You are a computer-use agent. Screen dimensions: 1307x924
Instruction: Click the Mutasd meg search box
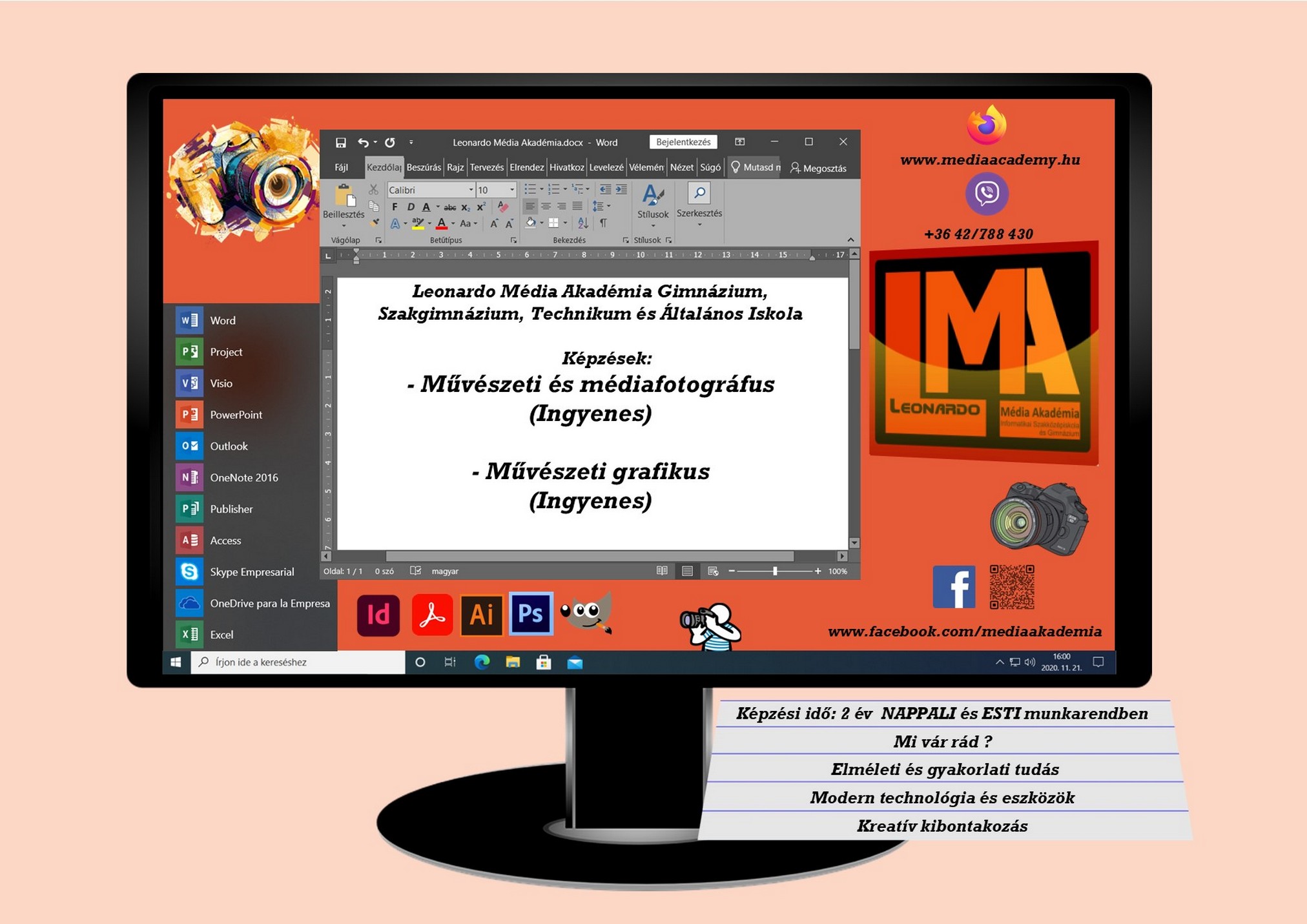754,168
